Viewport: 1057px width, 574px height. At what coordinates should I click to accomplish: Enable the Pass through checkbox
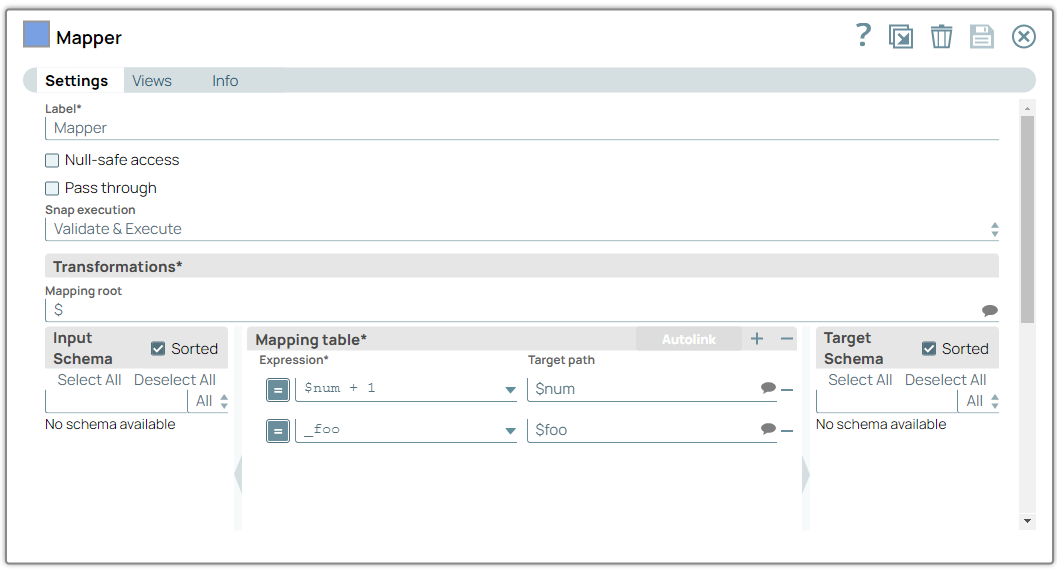52,188
